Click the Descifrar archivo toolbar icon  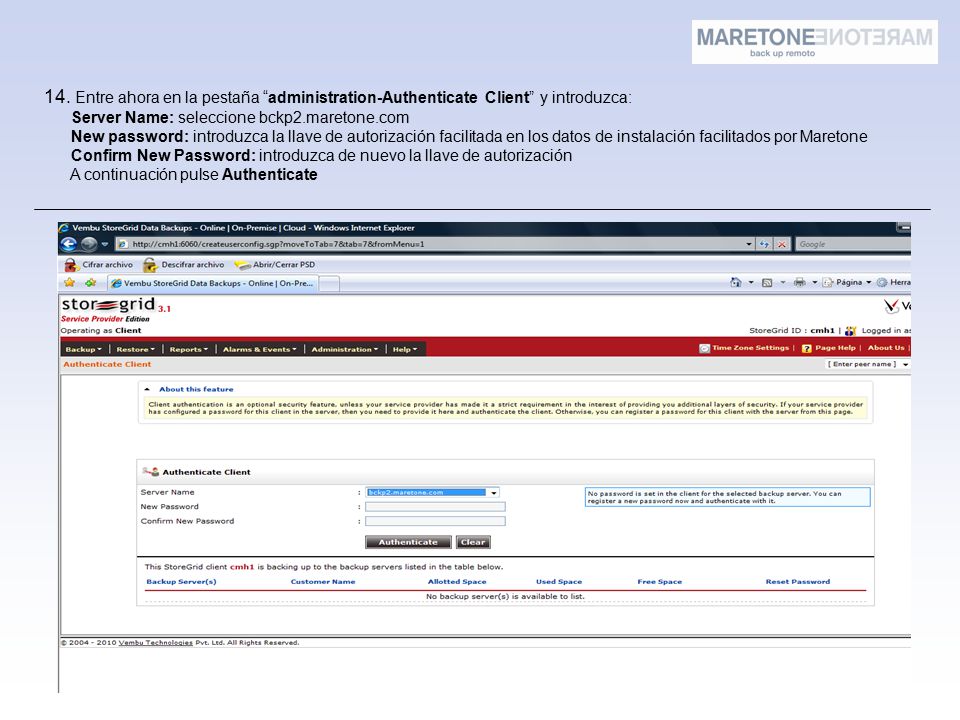(150, 265)
